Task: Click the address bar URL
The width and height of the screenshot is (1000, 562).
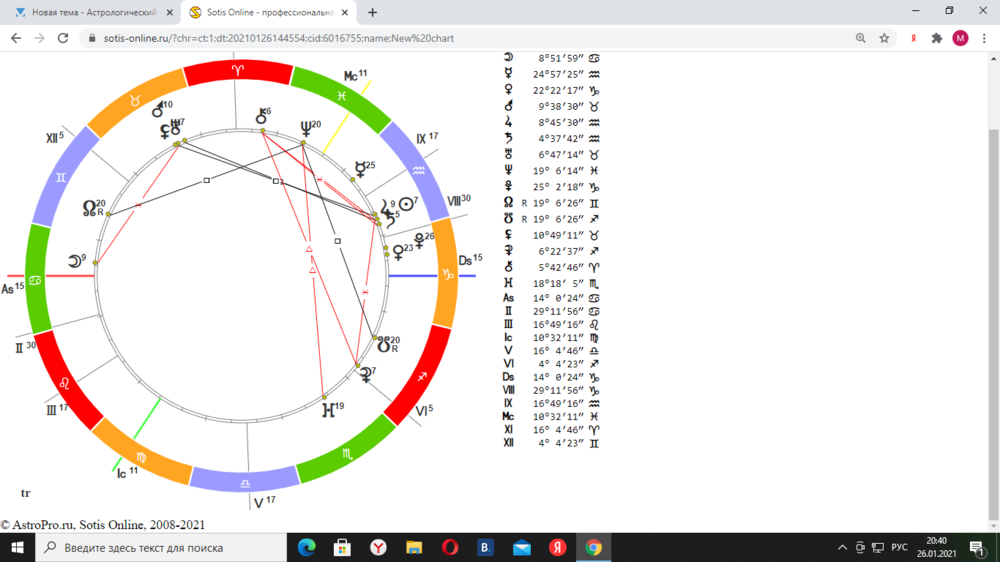Action: [279, 38]
